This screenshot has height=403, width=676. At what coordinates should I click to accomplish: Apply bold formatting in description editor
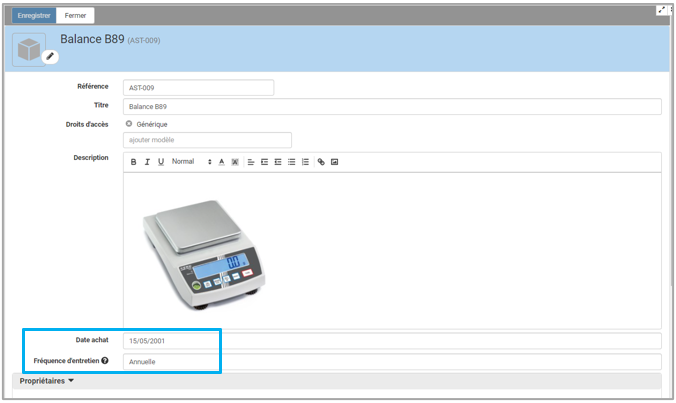point(133,162)
